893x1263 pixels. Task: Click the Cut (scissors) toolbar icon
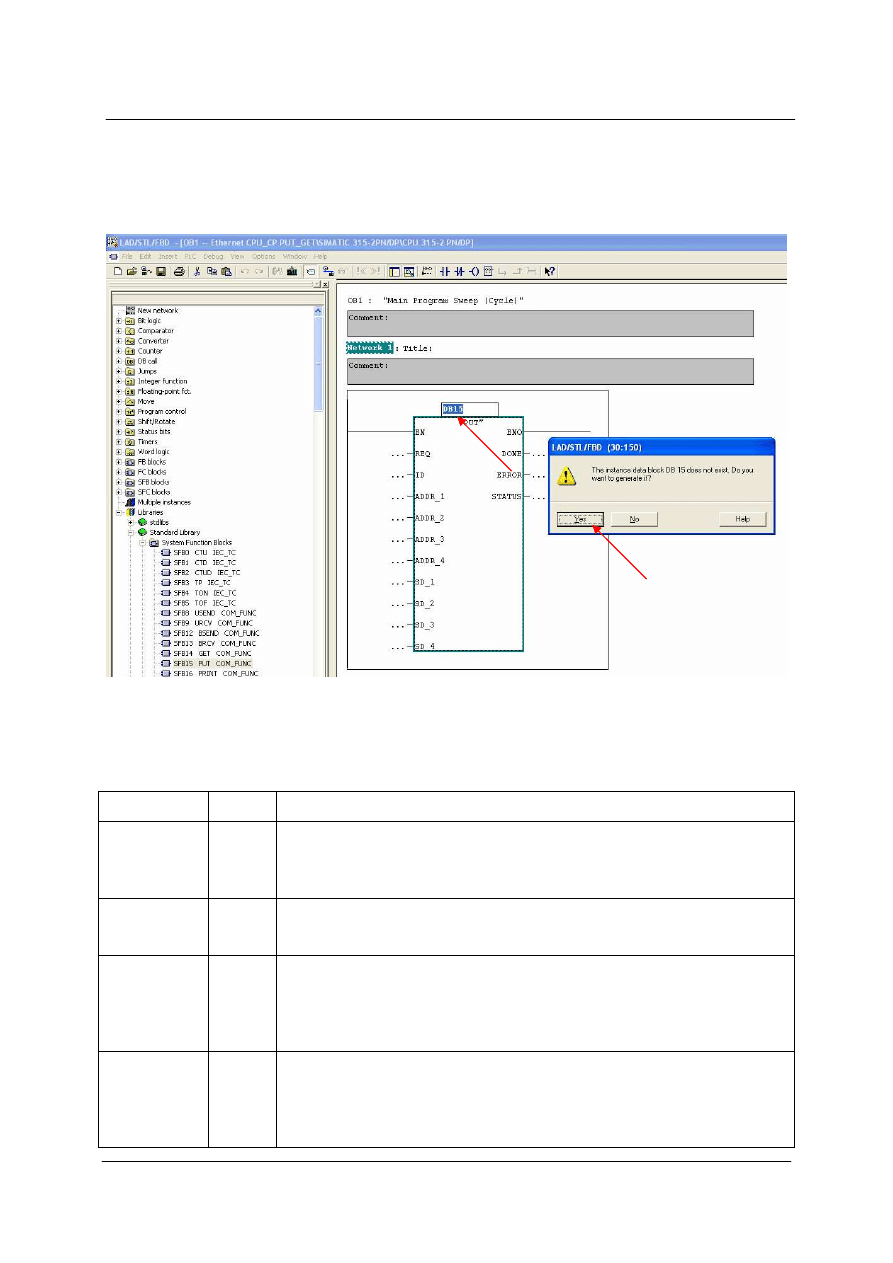(198, 271)
